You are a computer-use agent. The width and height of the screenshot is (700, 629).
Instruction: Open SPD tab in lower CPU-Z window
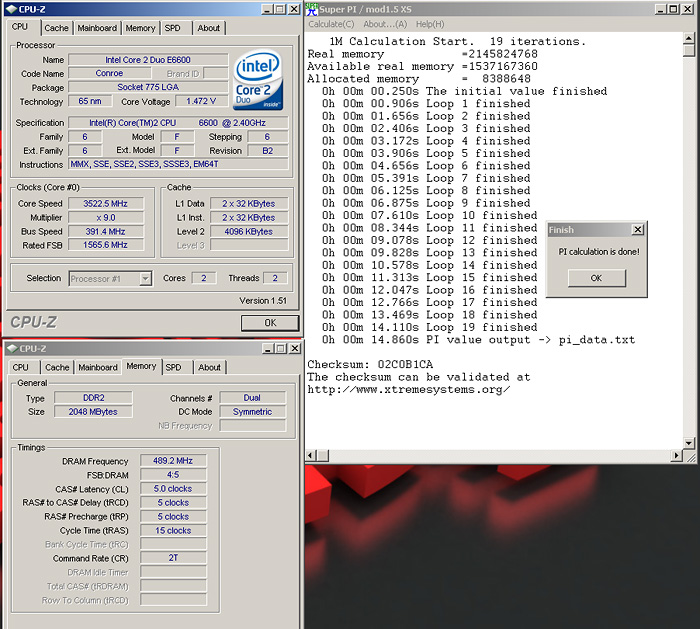pos(173,367)
